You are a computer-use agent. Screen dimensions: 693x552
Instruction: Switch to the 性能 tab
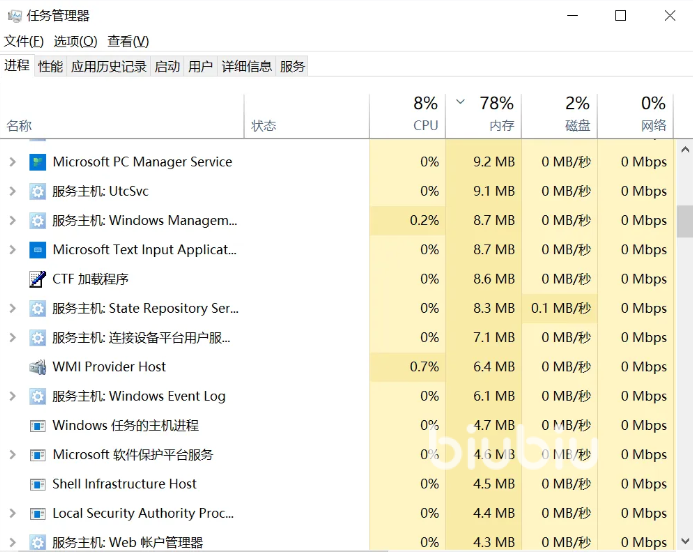pos(50,67)
